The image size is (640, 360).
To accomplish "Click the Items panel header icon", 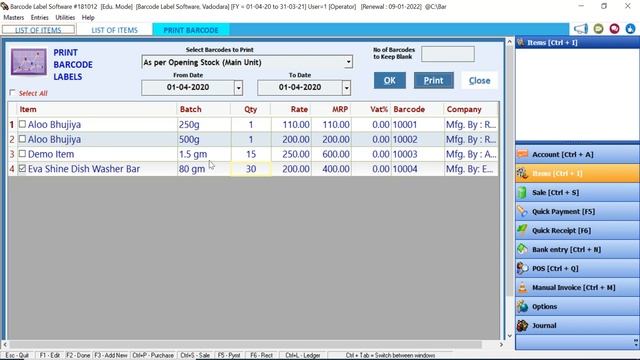I will coord(521,42).
